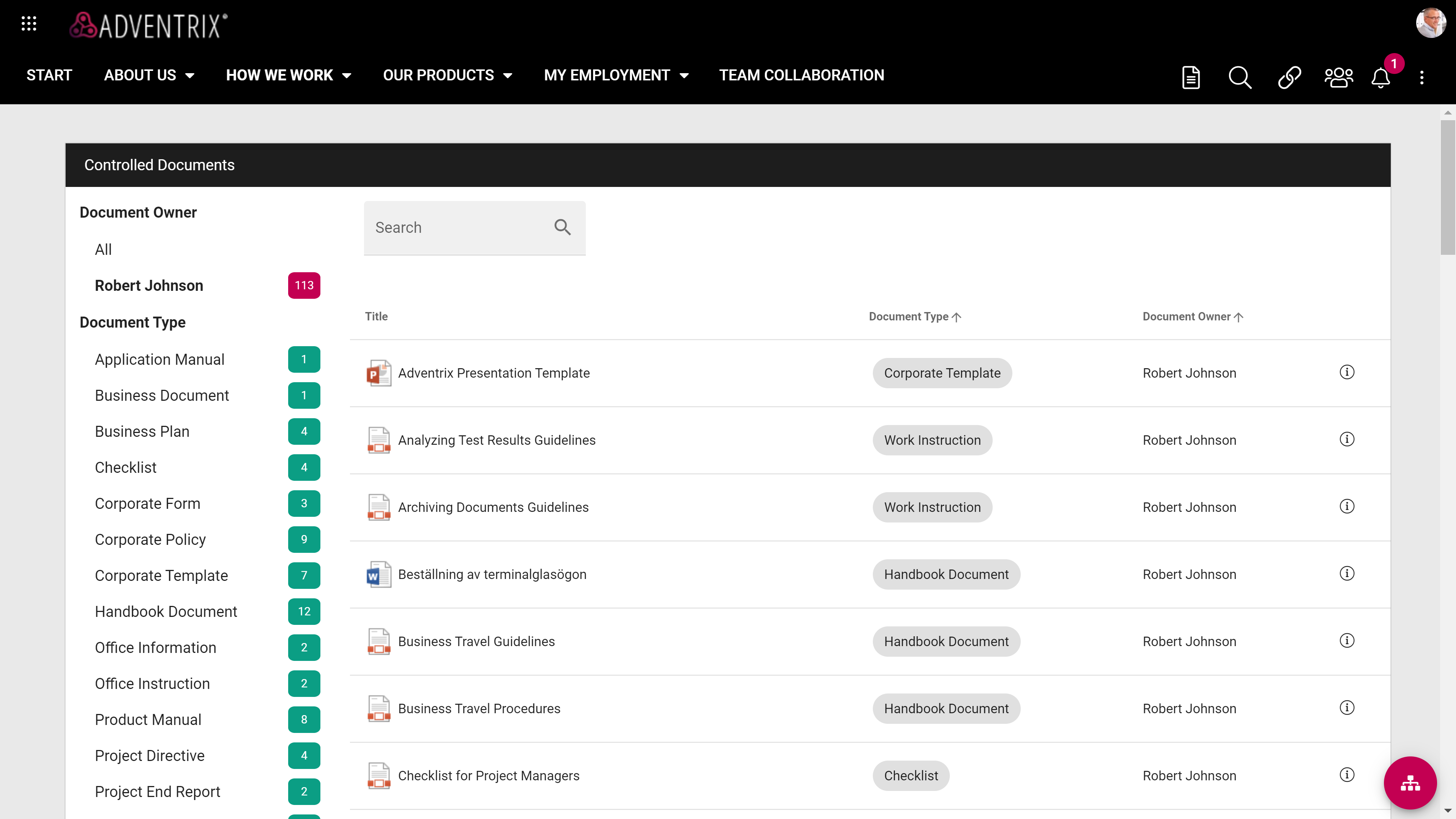
Task: Click the three-dot more options icon
Action: click(1421, 77)
